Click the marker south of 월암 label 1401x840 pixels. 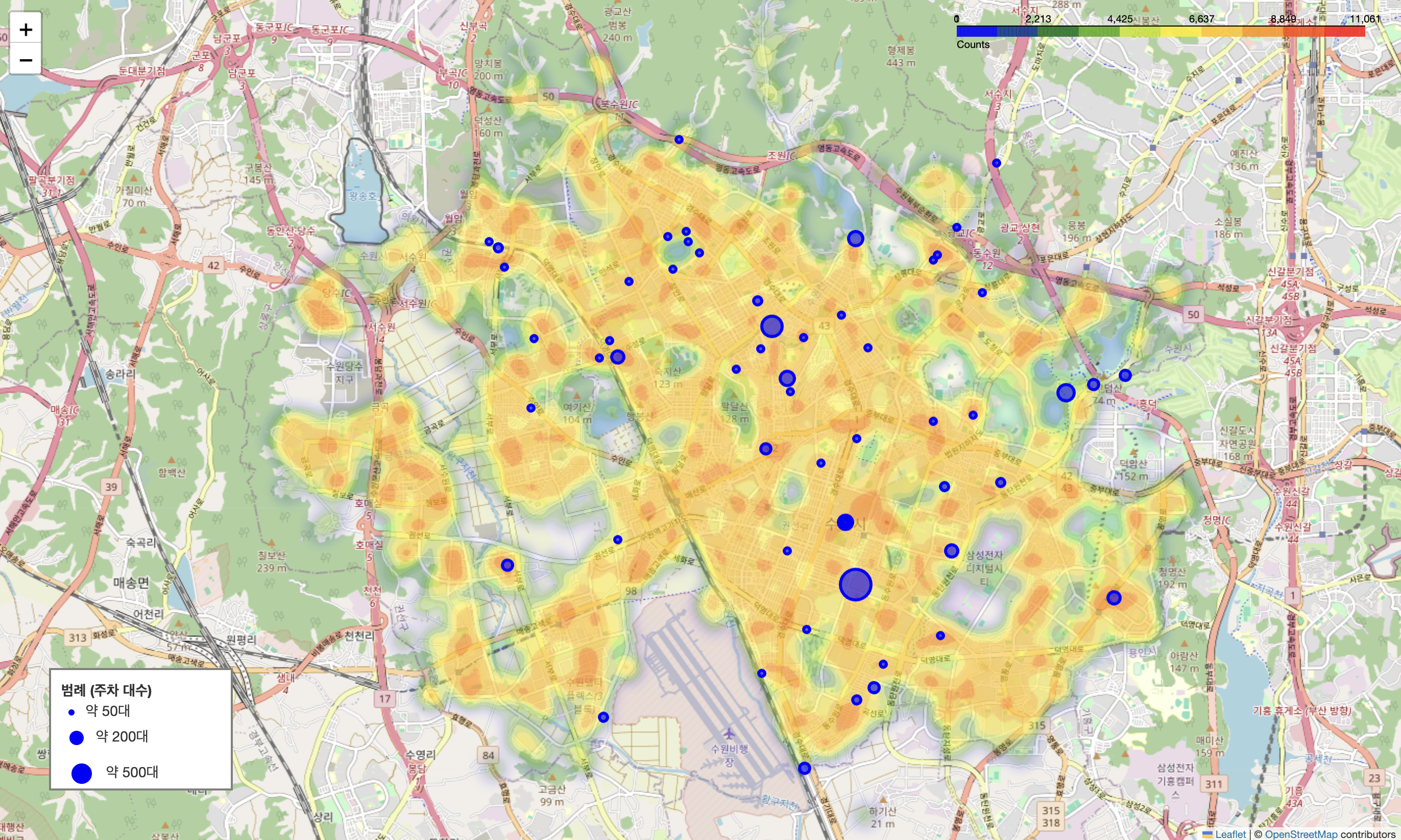point(489,241)
